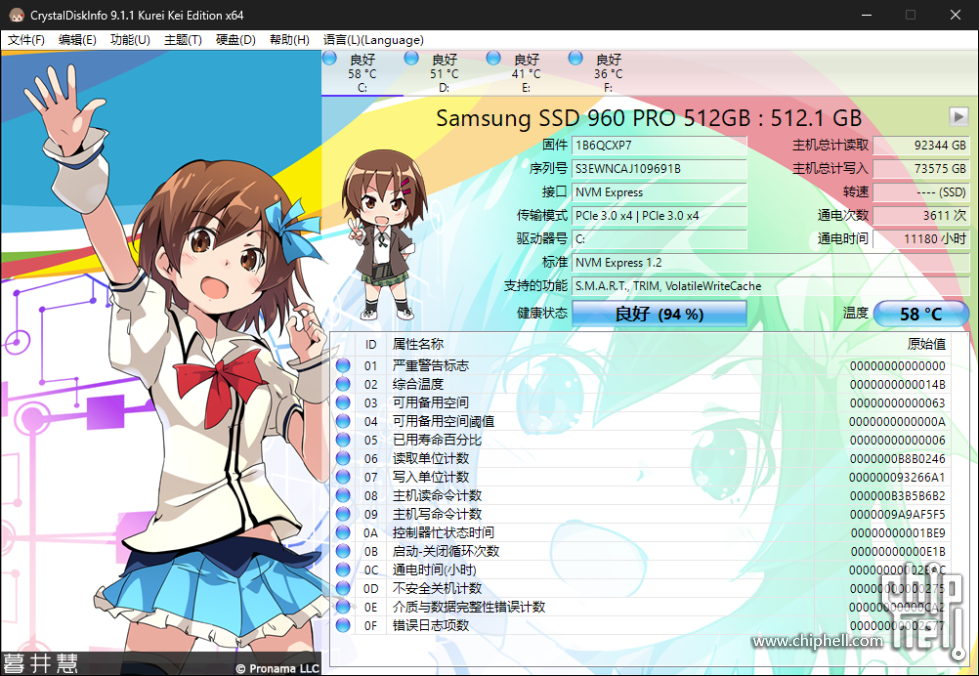Click status orb for 08 主机读命令计数
979x676 pixels.
pyautogui.click(x=343, y=495)
